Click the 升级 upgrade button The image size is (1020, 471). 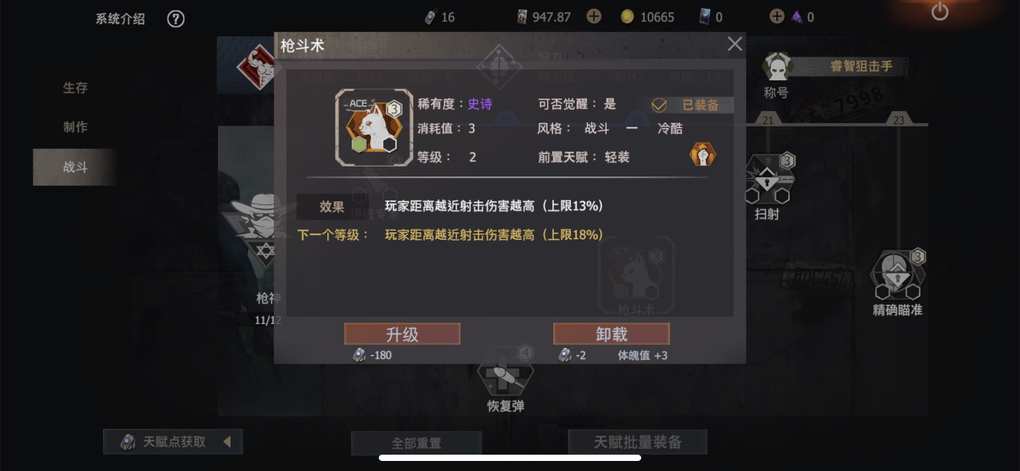402,334
